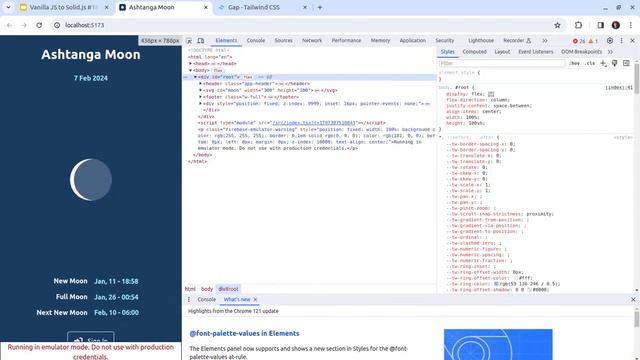Close the Vanilla JS to Solid.js tab
Screen dimensions: 640x360
click(x=107, y=7)
